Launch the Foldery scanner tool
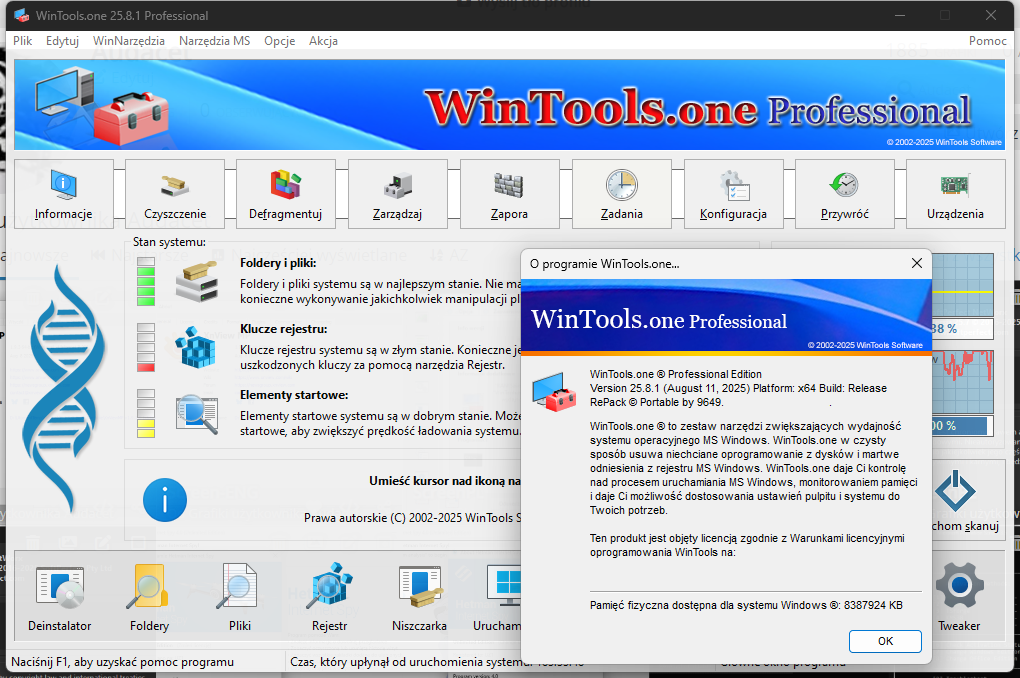The image size is (1020, 678). click(x=150, y=597)
